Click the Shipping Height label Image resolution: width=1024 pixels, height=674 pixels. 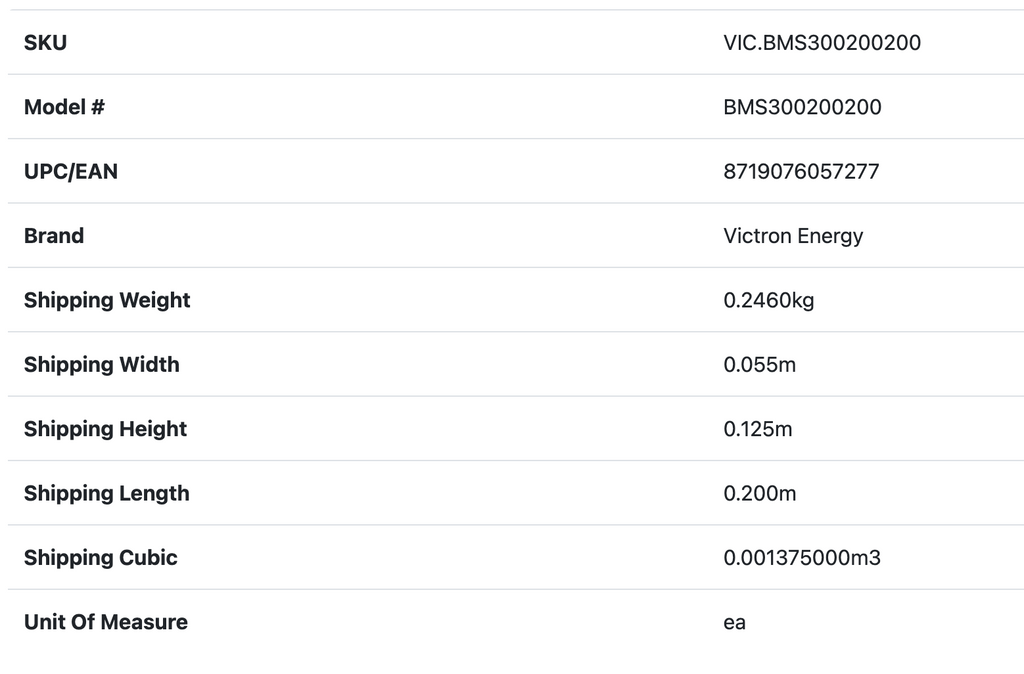point(106,429)
